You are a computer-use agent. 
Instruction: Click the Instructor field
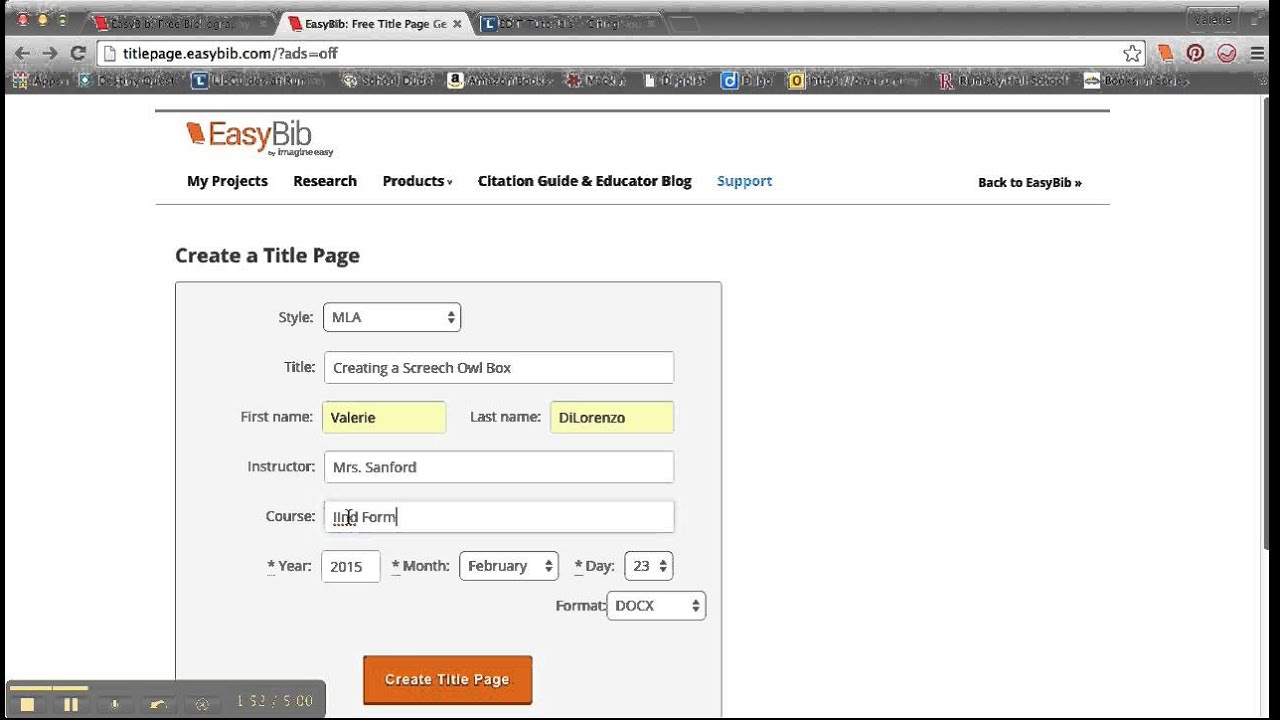[499, 467]
